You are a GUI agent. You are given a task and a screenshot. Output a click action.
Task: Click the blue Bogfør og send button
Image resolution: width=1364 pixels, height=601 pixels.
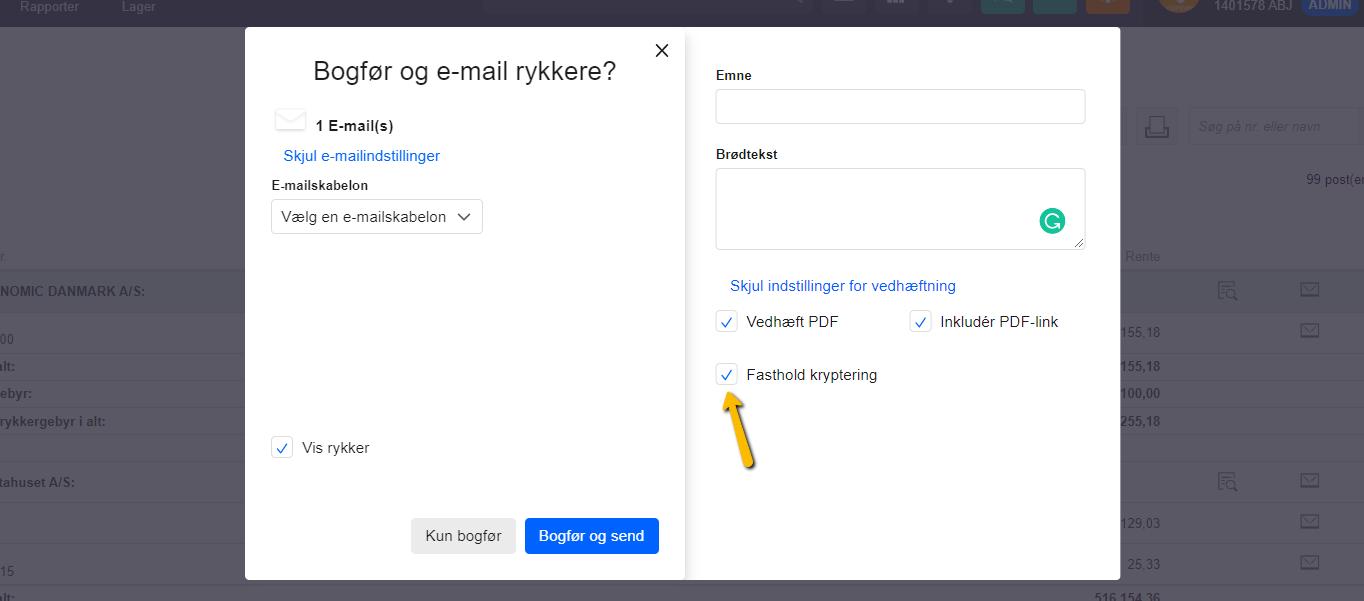[591, 535]
